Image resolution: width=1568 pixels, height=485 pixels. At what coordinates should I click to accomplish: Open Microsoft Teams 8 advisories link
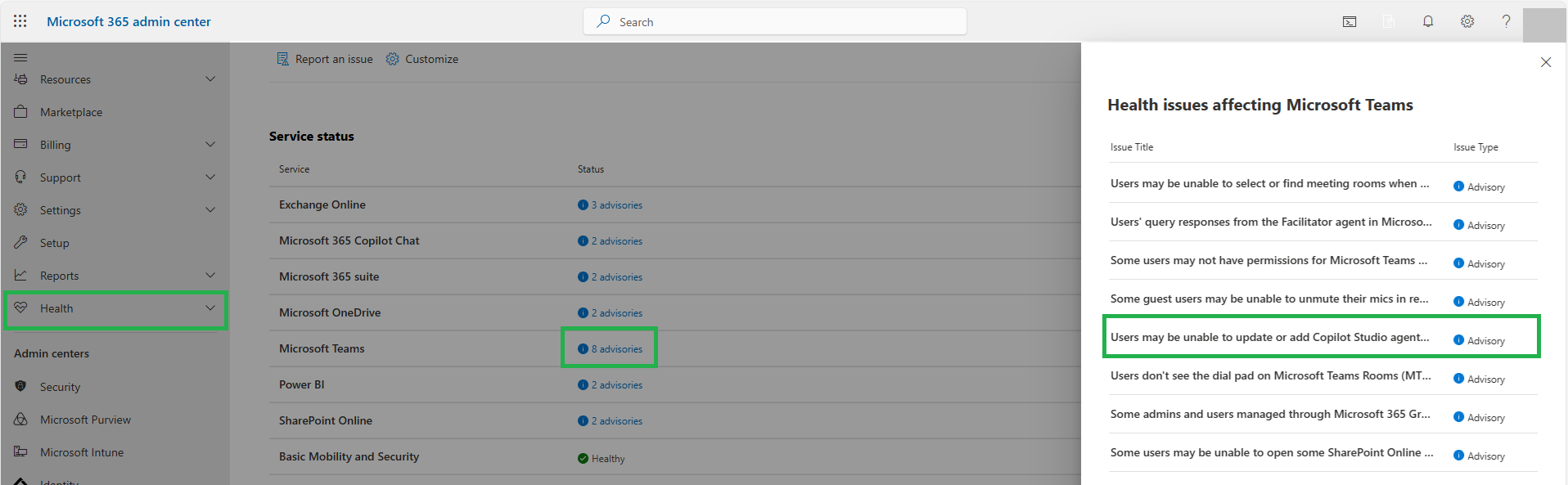tap(616, 349)
